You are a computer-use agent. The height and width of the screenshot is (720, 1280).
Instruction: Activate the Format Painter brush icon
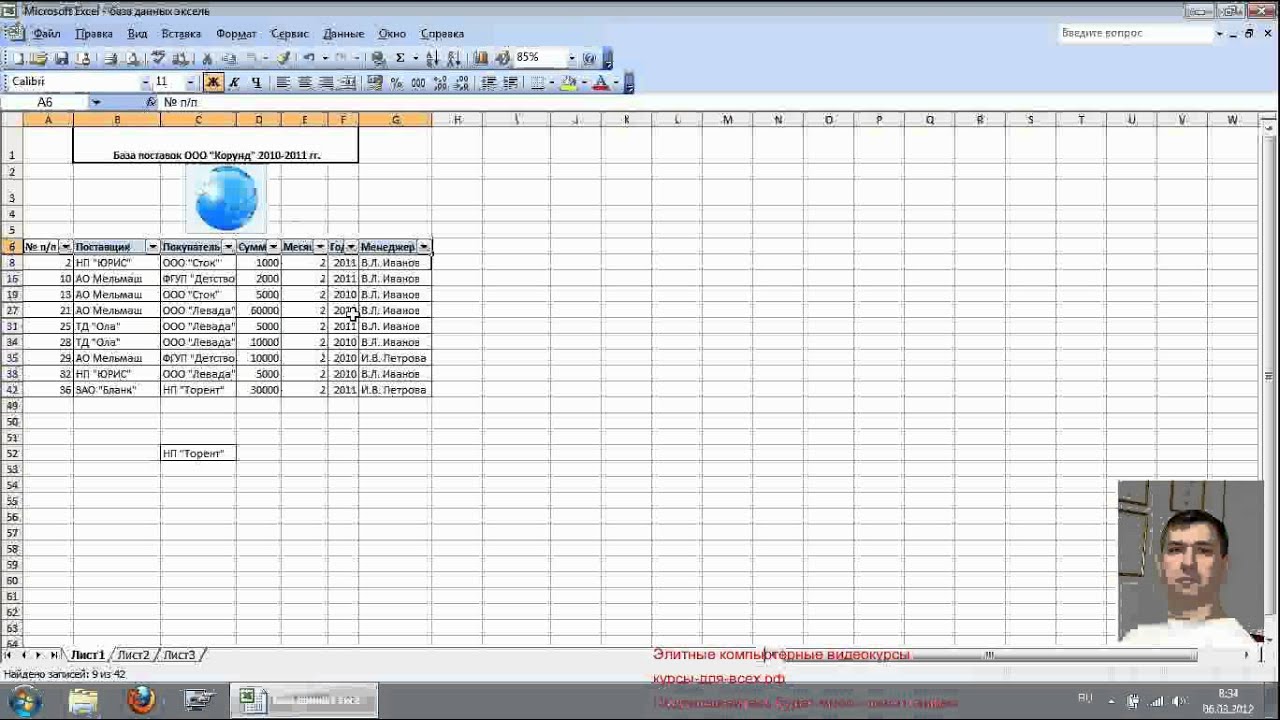tap(284, 59)
